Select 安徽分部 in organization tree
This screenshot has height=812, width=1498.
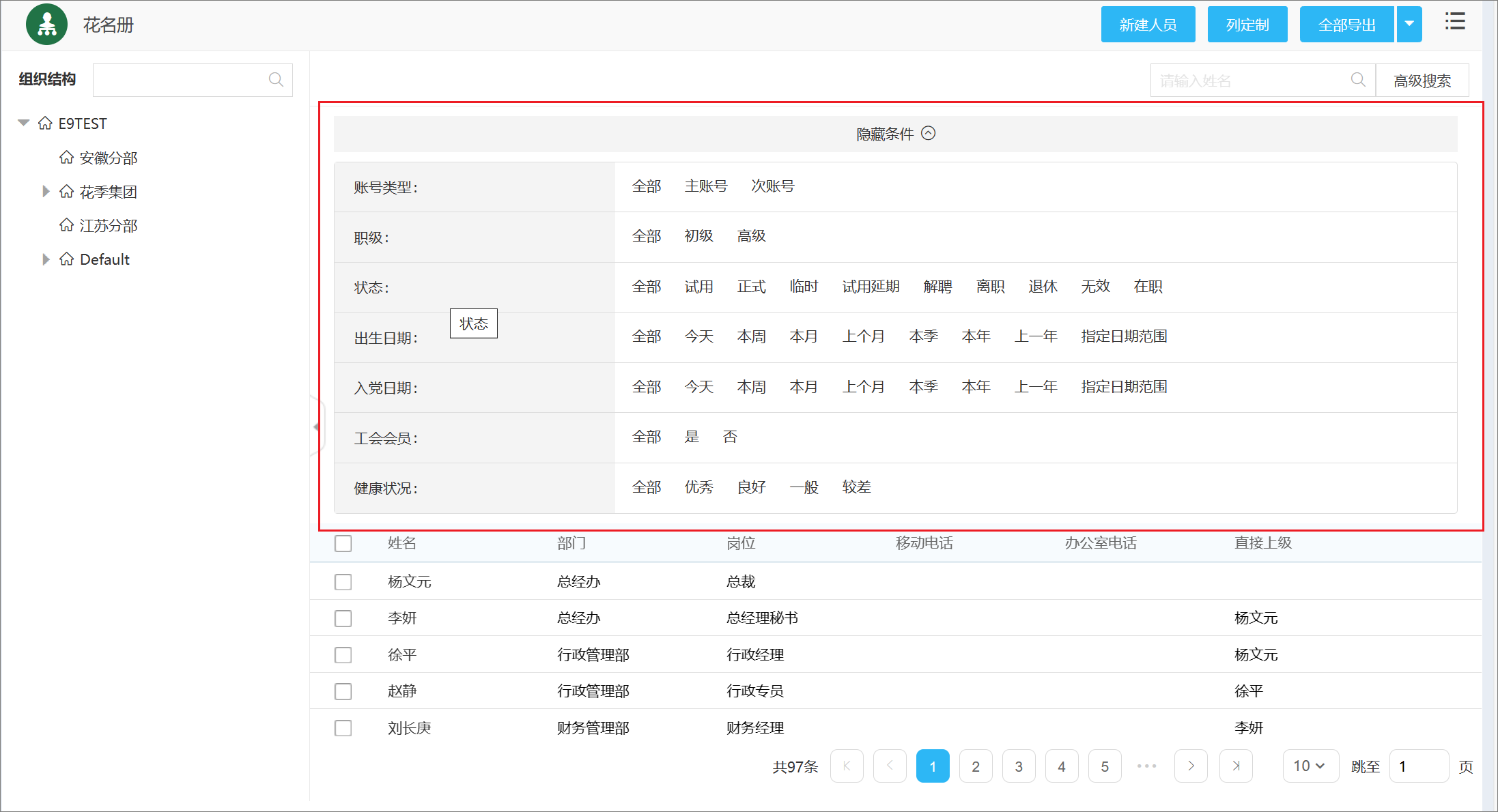(x=108, y=158)
